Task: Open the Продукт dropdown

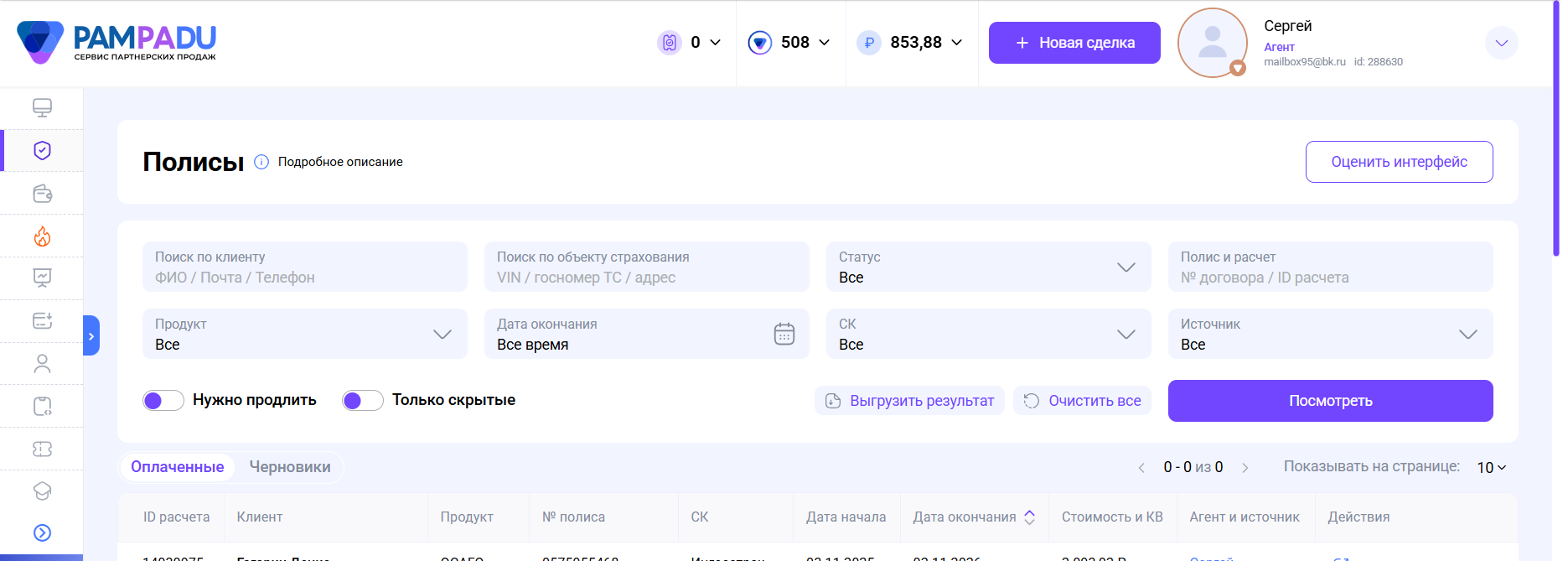Action: pyautogui.click(x=305, y=334)
